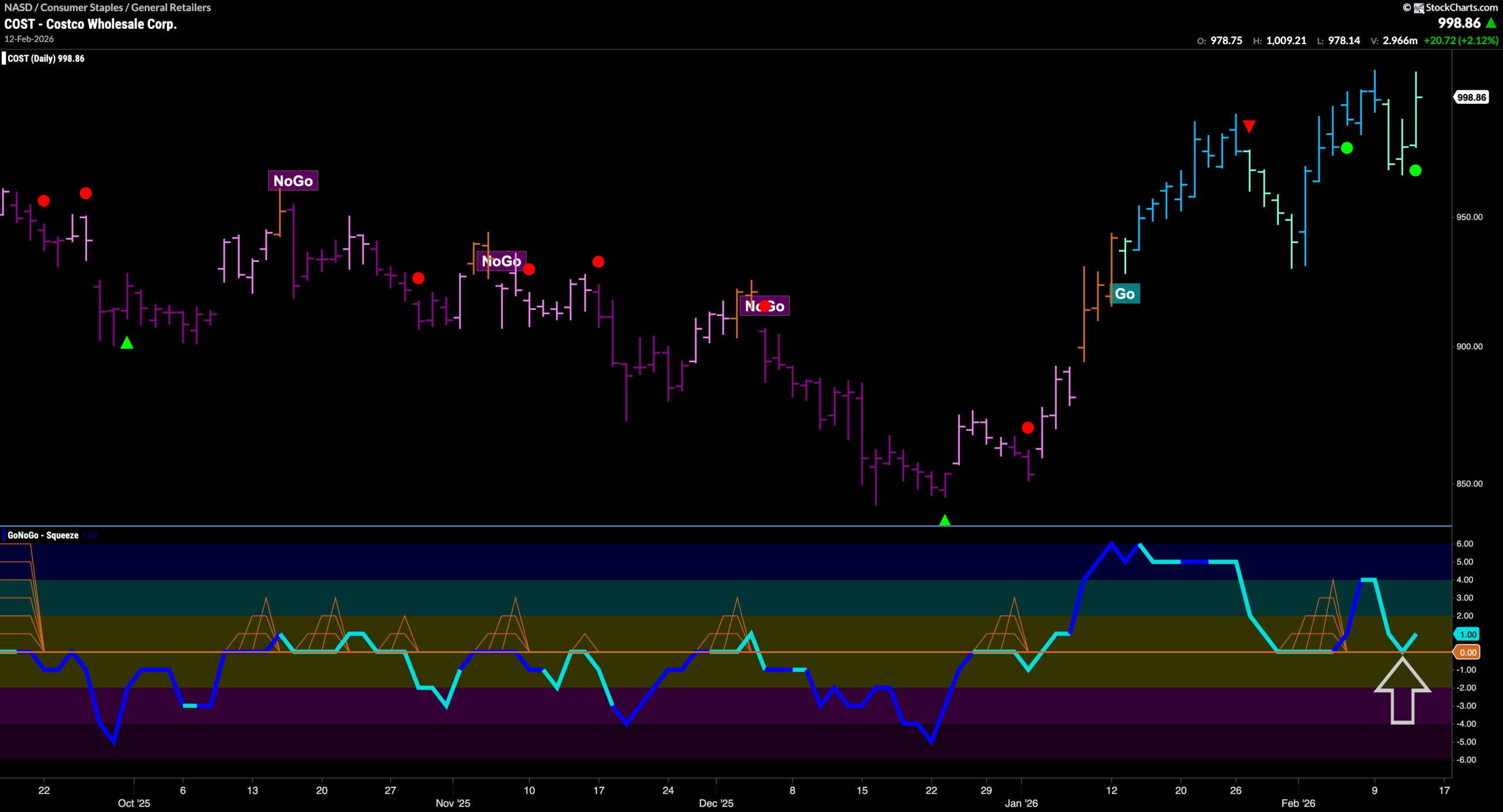Expand the Go label marking the January trend change

click(x=1125, y=294)
